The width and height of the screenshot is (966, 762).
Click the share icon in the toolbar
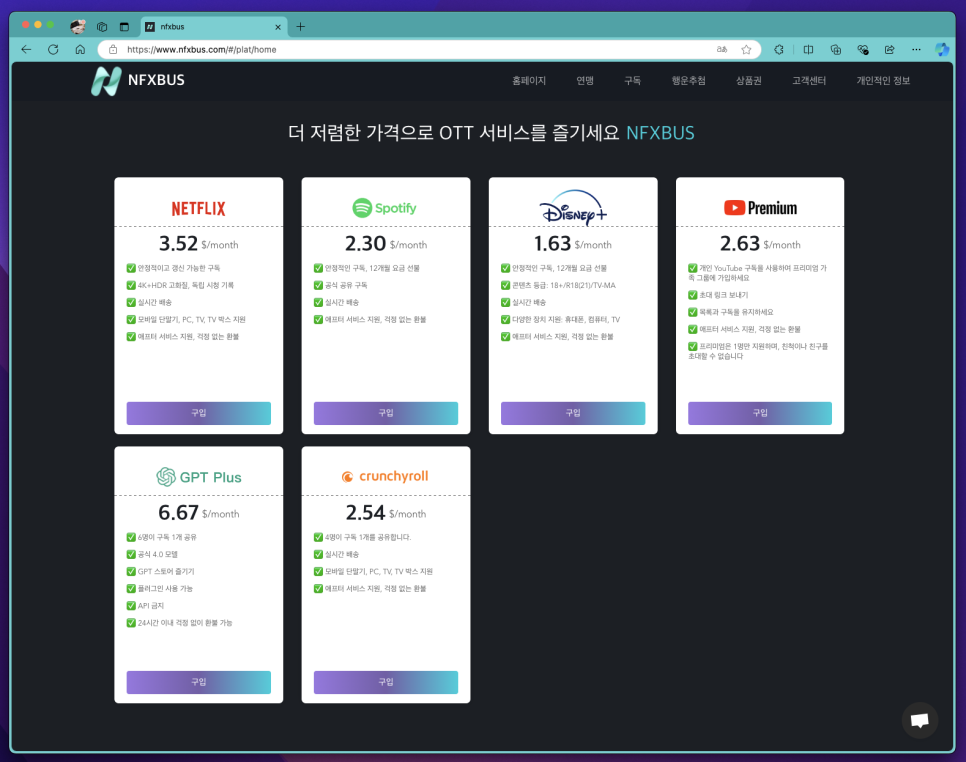coord(890,49)
